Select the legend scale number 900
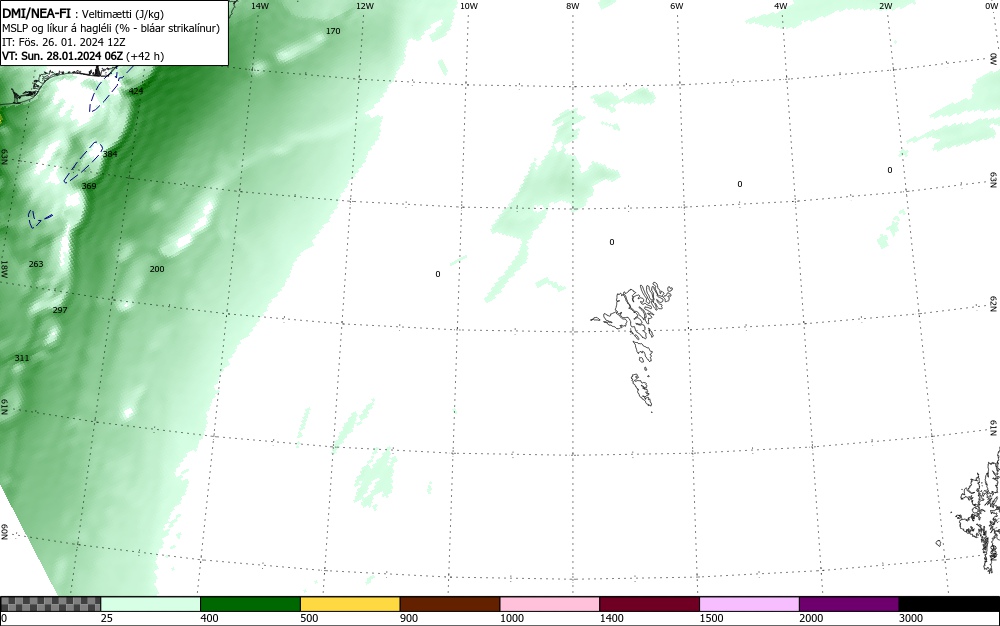This screenshot has height=626, width=1000. tap(409, 618)
